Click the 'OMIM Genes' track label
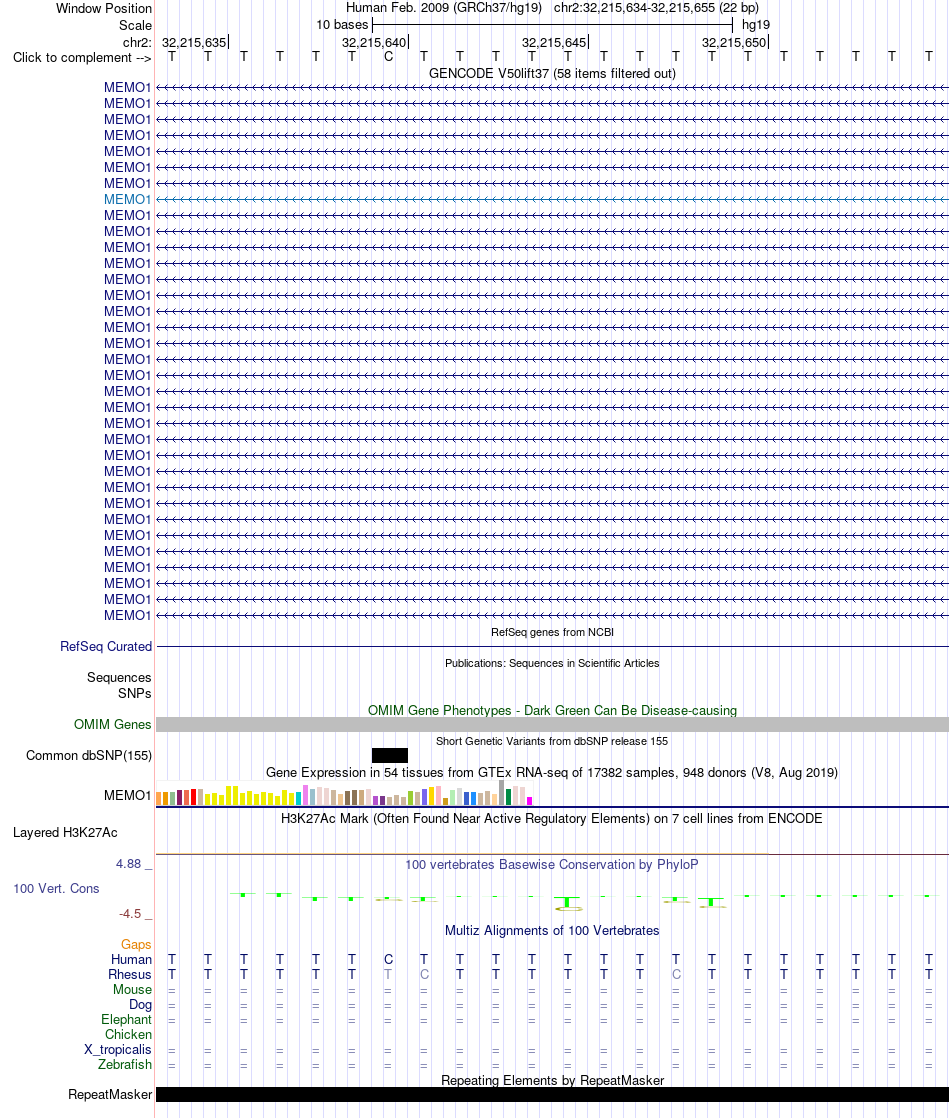Image resolution: width=950 pixels, height=1118 pixels. (x=113, y=725)
